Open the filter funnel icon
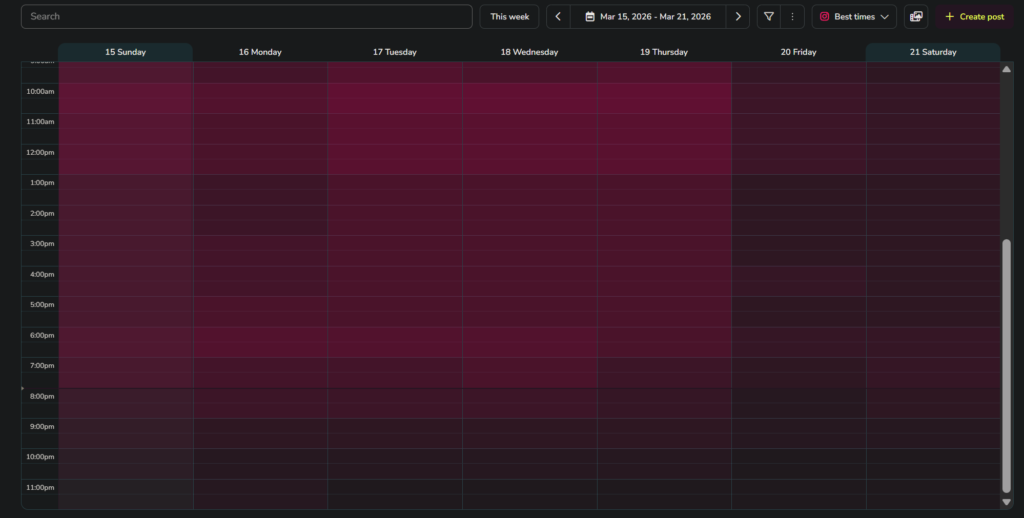The image size is (1024, 518). point(769,17)
